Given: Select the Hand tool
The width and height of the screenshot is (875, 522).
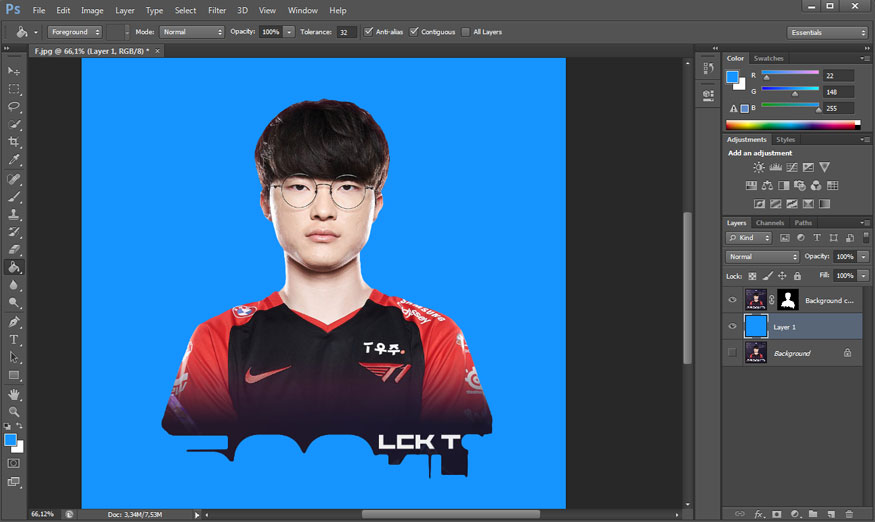Looking at the screenshot, I should (14, 394).
